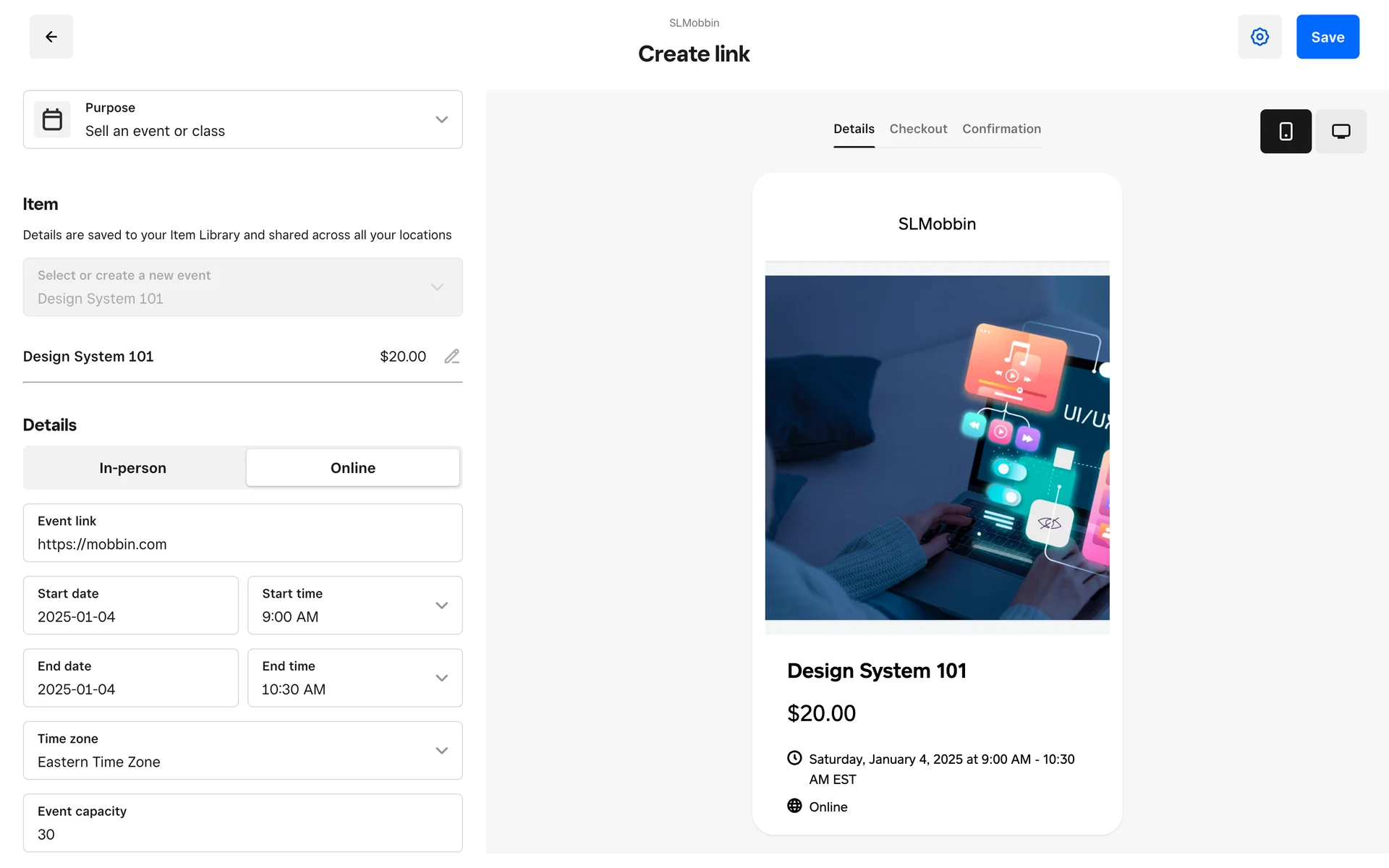Switch to the Checkout tab
The image size is (1389, 868).
tap(918, 129)
